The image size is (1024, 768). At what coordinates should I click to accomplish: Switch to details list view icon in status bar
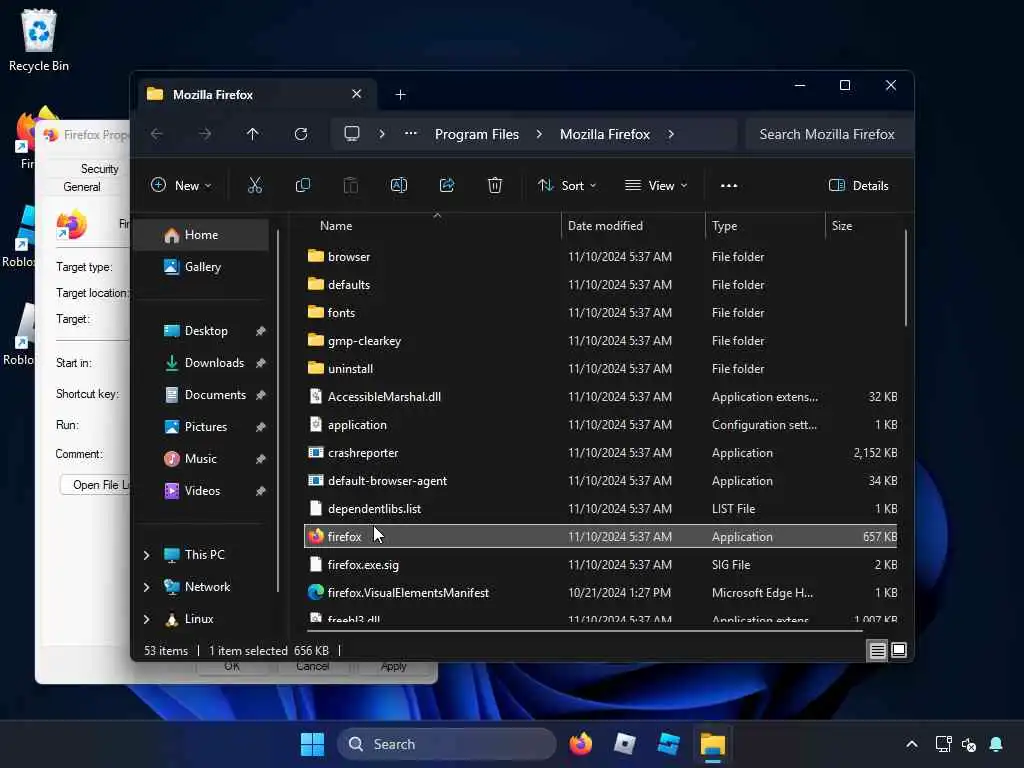pyautogui.click(x=877, y=650)
